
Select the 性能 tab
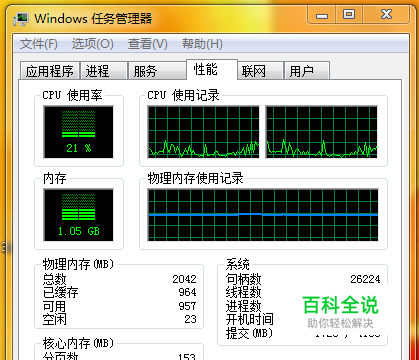click(x=212, y=70)
